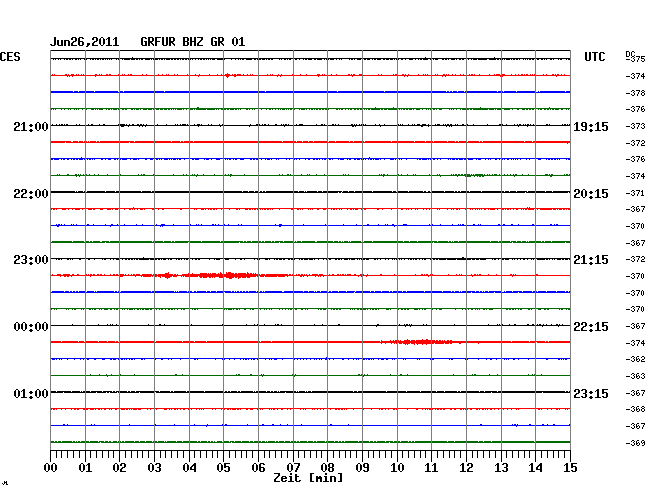Screen dimensions: 650x494
Task: Click the DC offset value '-362'
Action: click(635, 359)
